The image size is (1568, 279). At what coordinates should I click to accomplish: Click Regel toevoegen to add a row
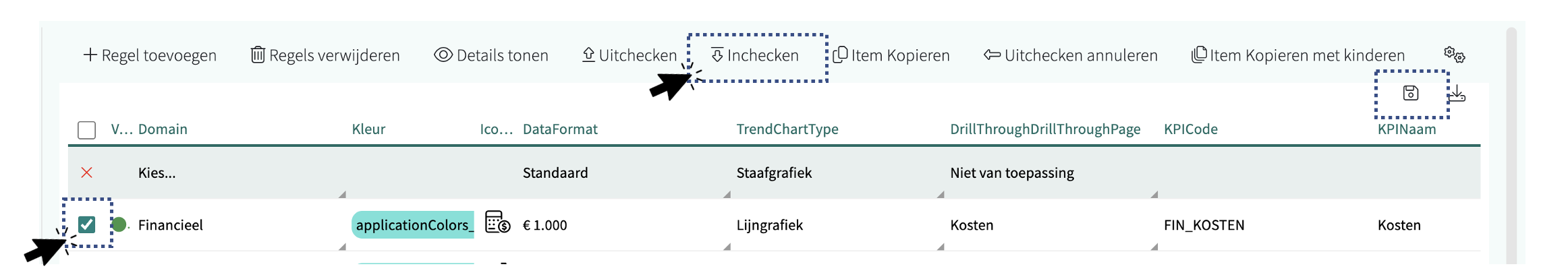pos(150,55)
